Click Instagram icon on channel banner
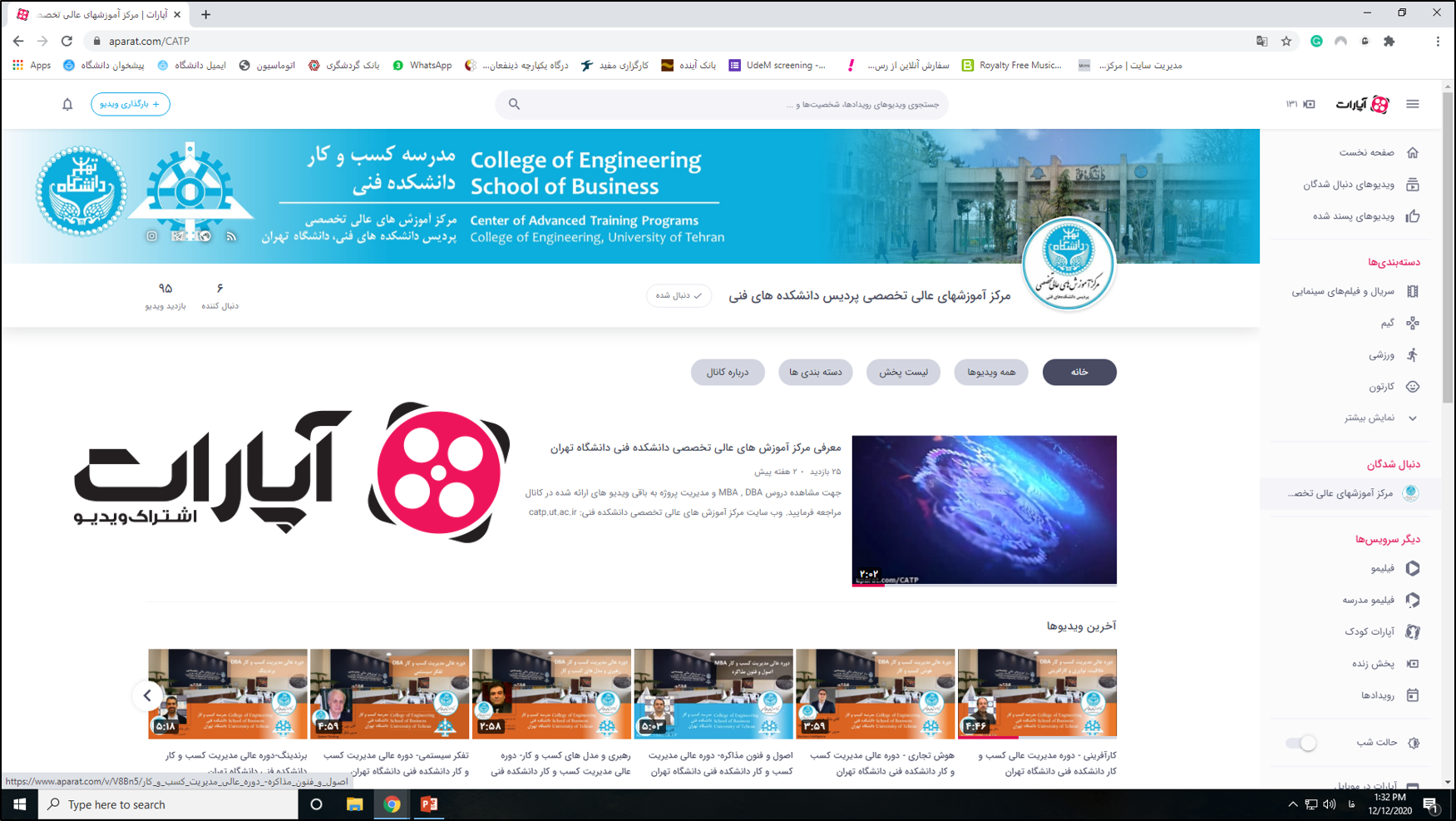The height and width of the screenshot is (821, 1456). 151,236
